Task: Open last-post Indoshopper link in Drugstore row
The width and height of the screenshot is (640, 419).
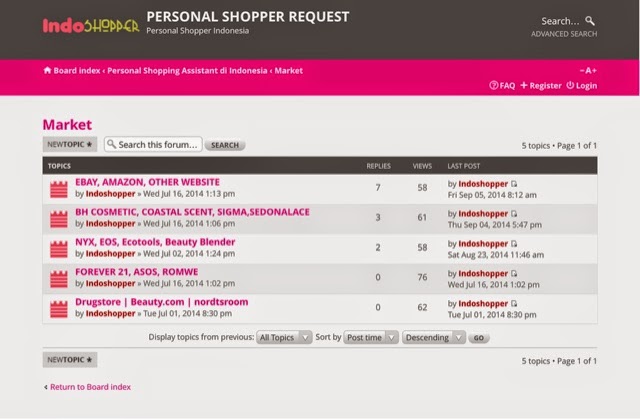Action: click(x=483, y=304)
